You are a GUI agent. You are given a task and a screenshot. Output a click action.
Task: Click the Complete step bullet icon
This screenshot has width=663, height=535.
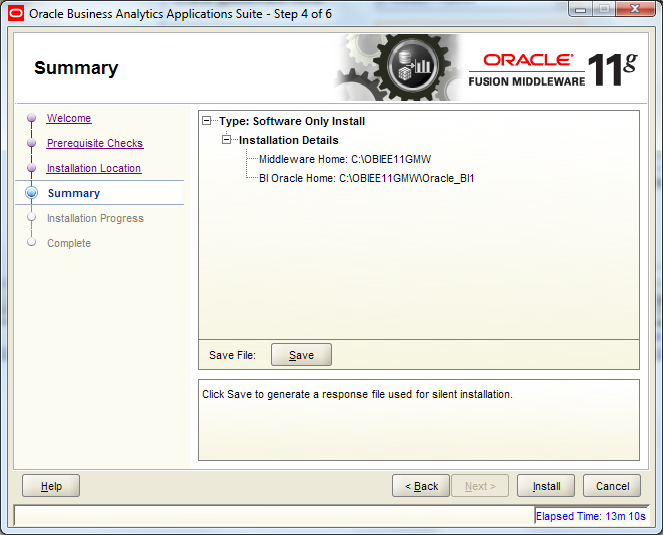click(31, 242)
